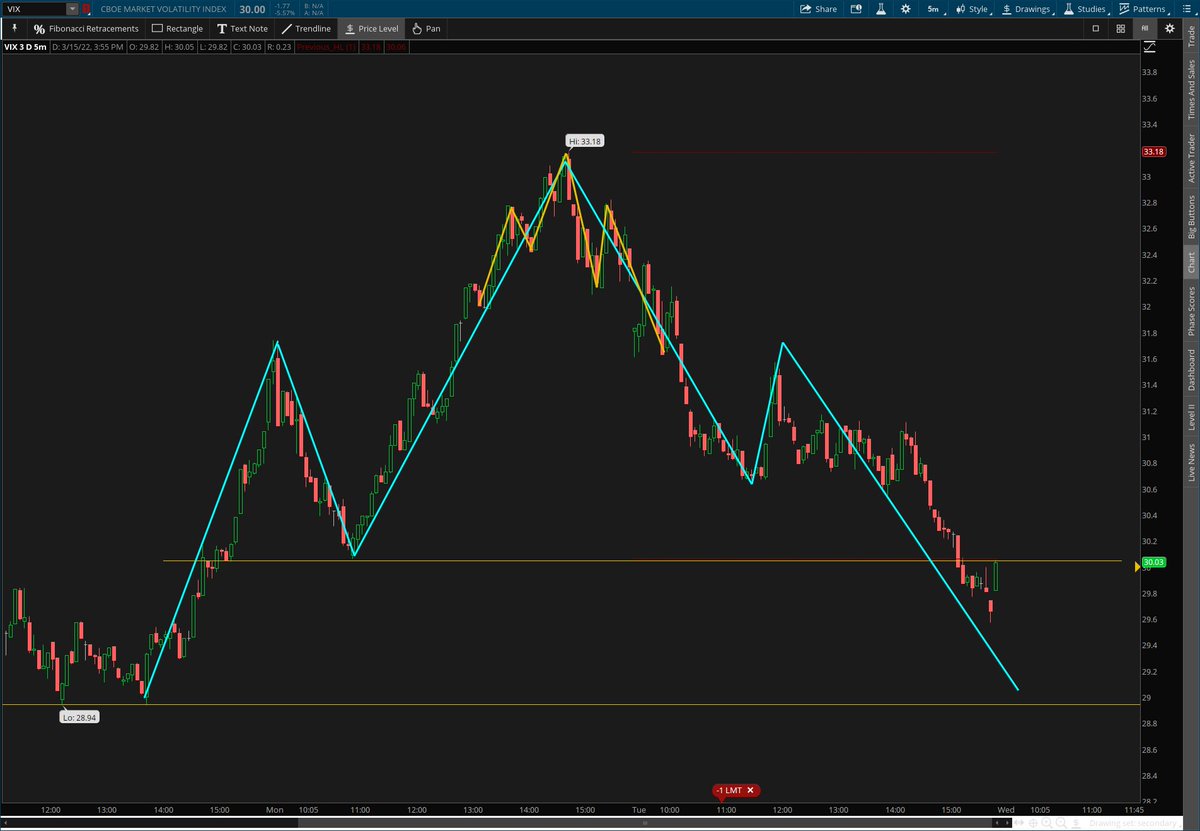The width and height of the screenshot is (1200, 831).
Task: Select the Price Level drawing tool
Action: pos(371,28)
